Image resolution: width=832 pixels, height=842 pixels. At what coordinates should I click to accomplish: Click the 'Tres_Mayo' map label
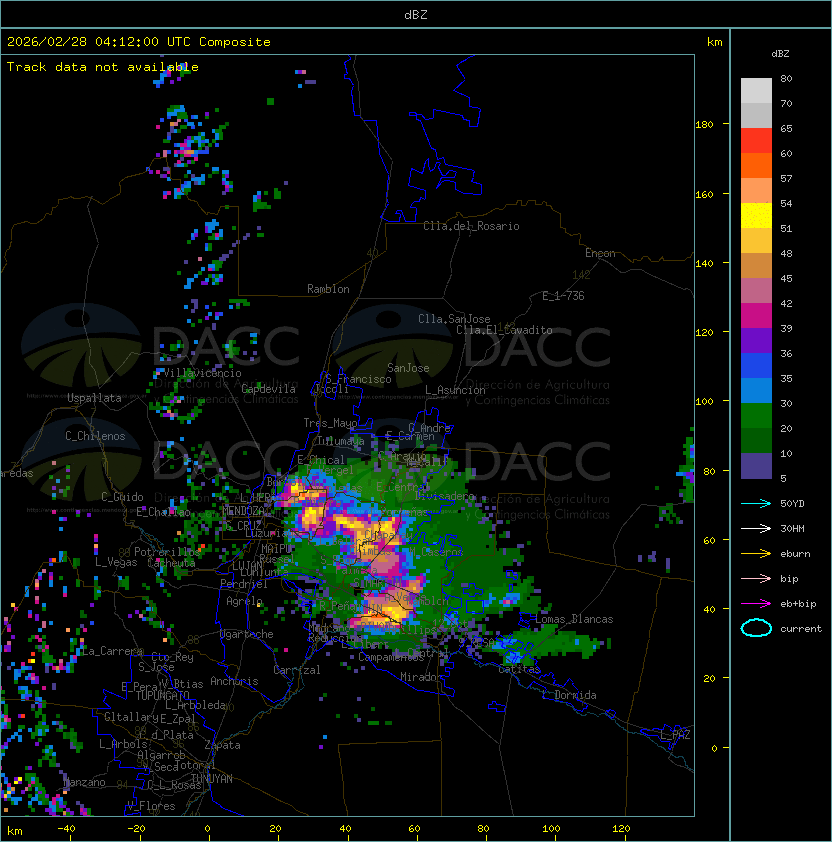(x=330, y=423)
